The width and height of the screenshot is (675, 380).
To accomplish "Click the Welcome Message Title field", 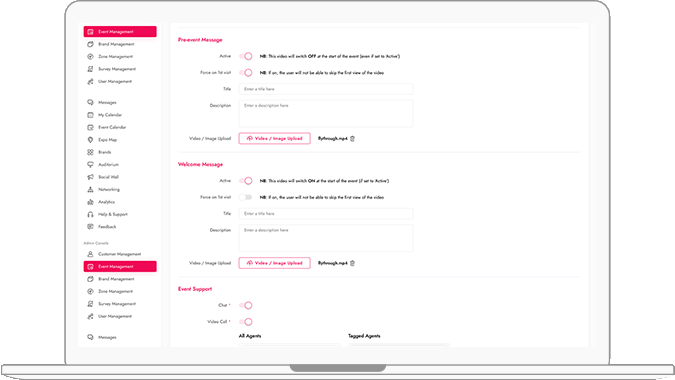I will pyautogui.click(x=326, y=213).
